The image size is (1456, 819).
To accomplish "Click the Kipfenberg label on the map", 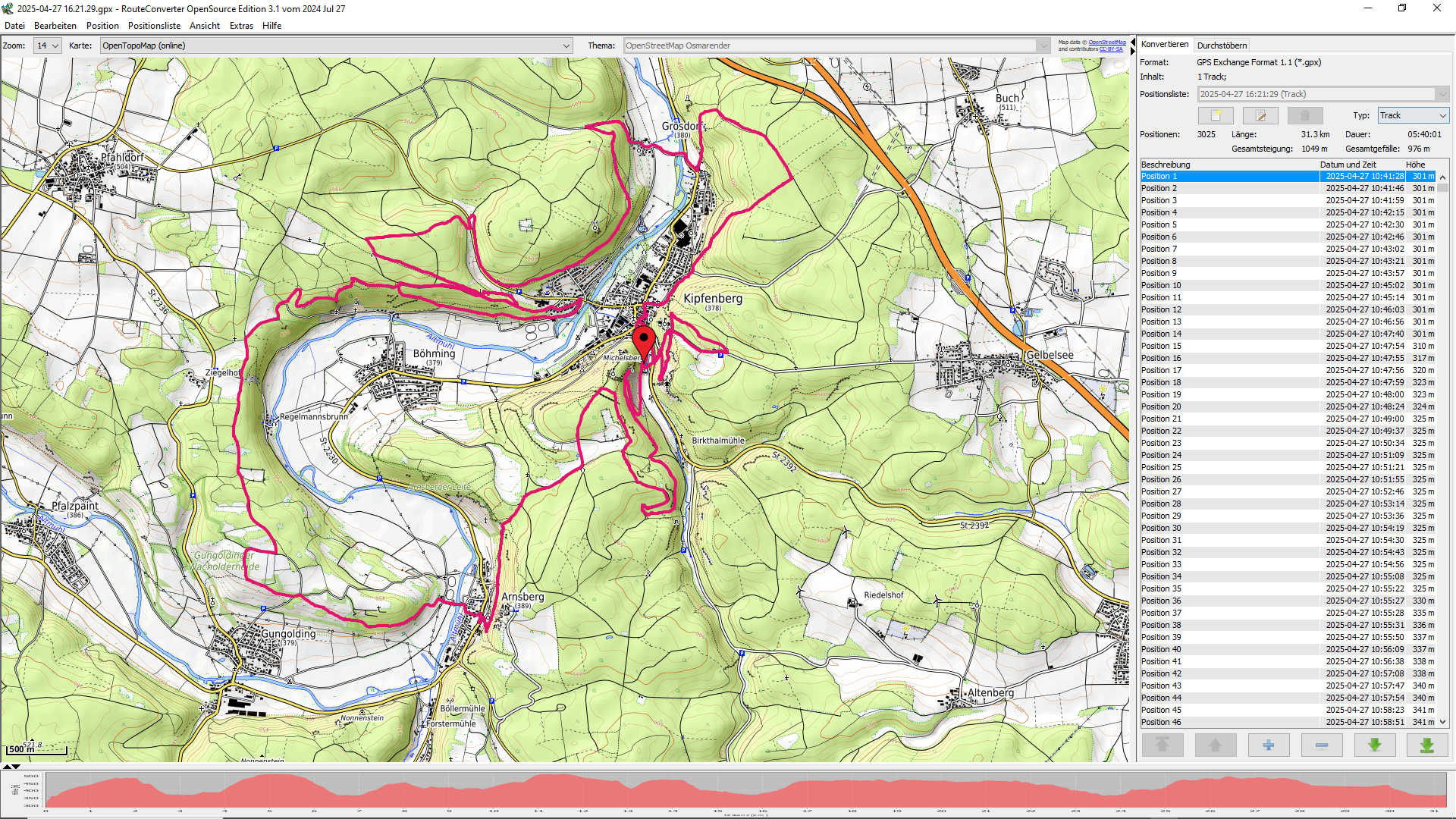I will [713, 299].
